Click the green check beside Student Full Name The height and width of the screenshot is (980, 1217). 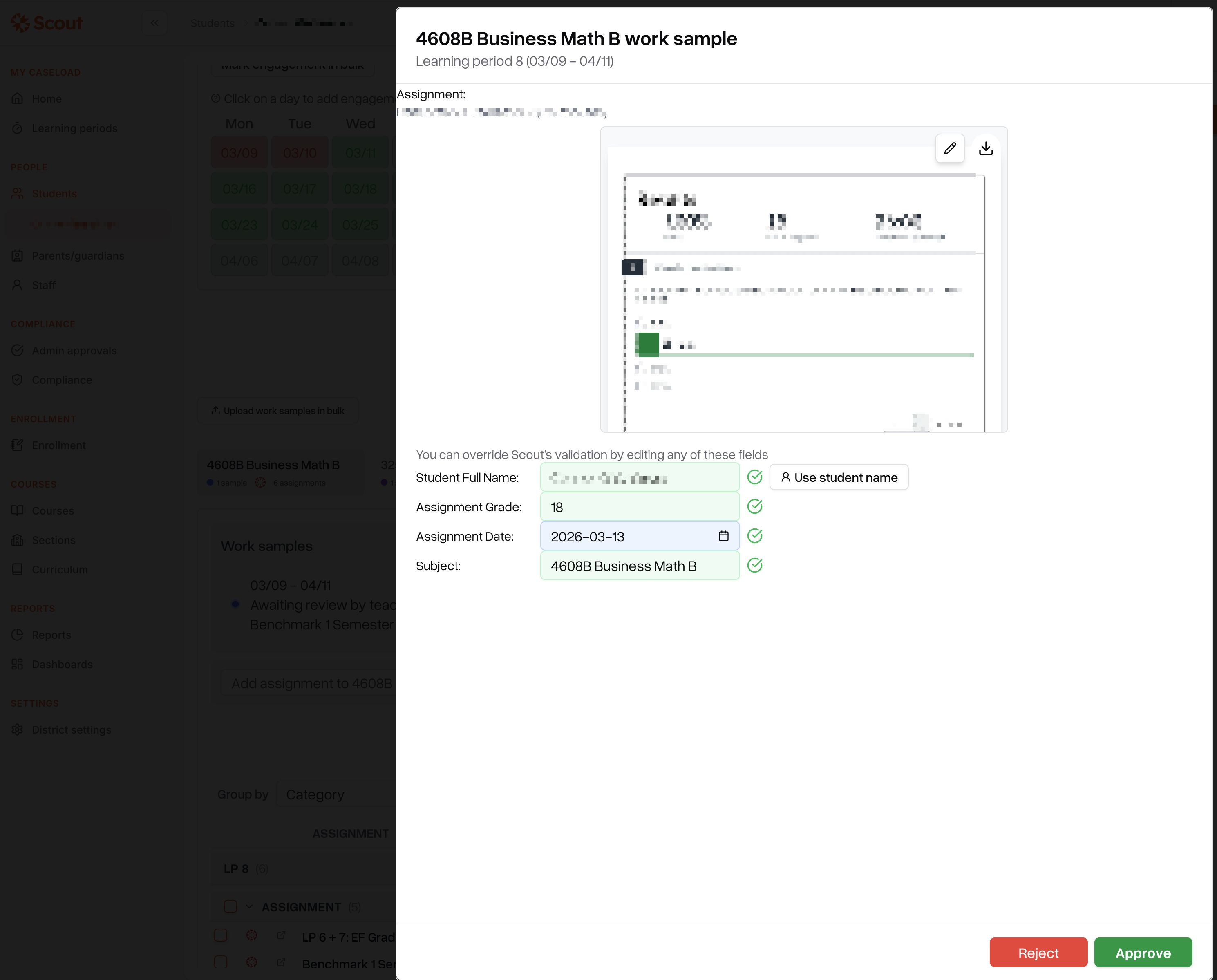click(755, 478)
